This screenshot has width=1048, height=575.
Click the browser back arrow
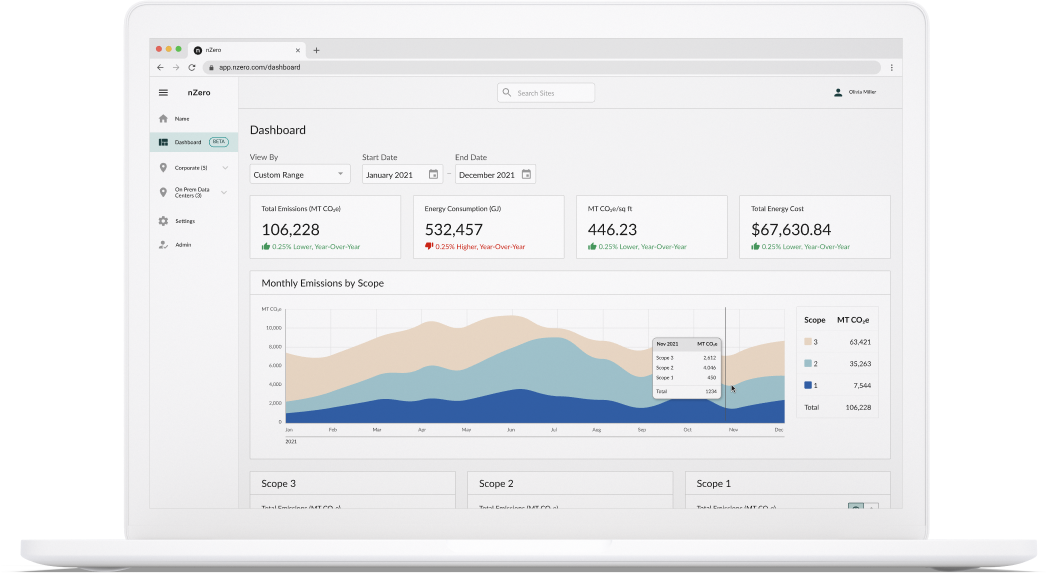click(160, 67)
